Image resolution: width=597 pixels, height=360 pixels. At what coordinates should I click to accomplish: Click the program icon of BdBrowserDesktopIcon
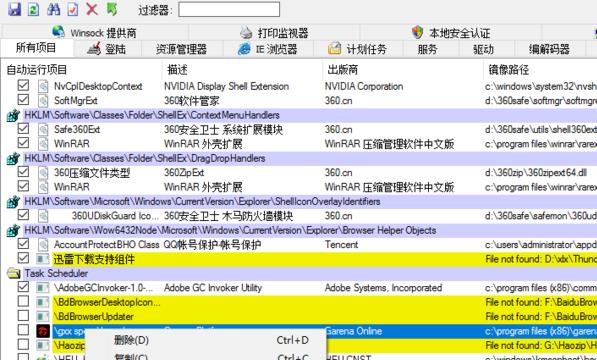click(43, 303)
